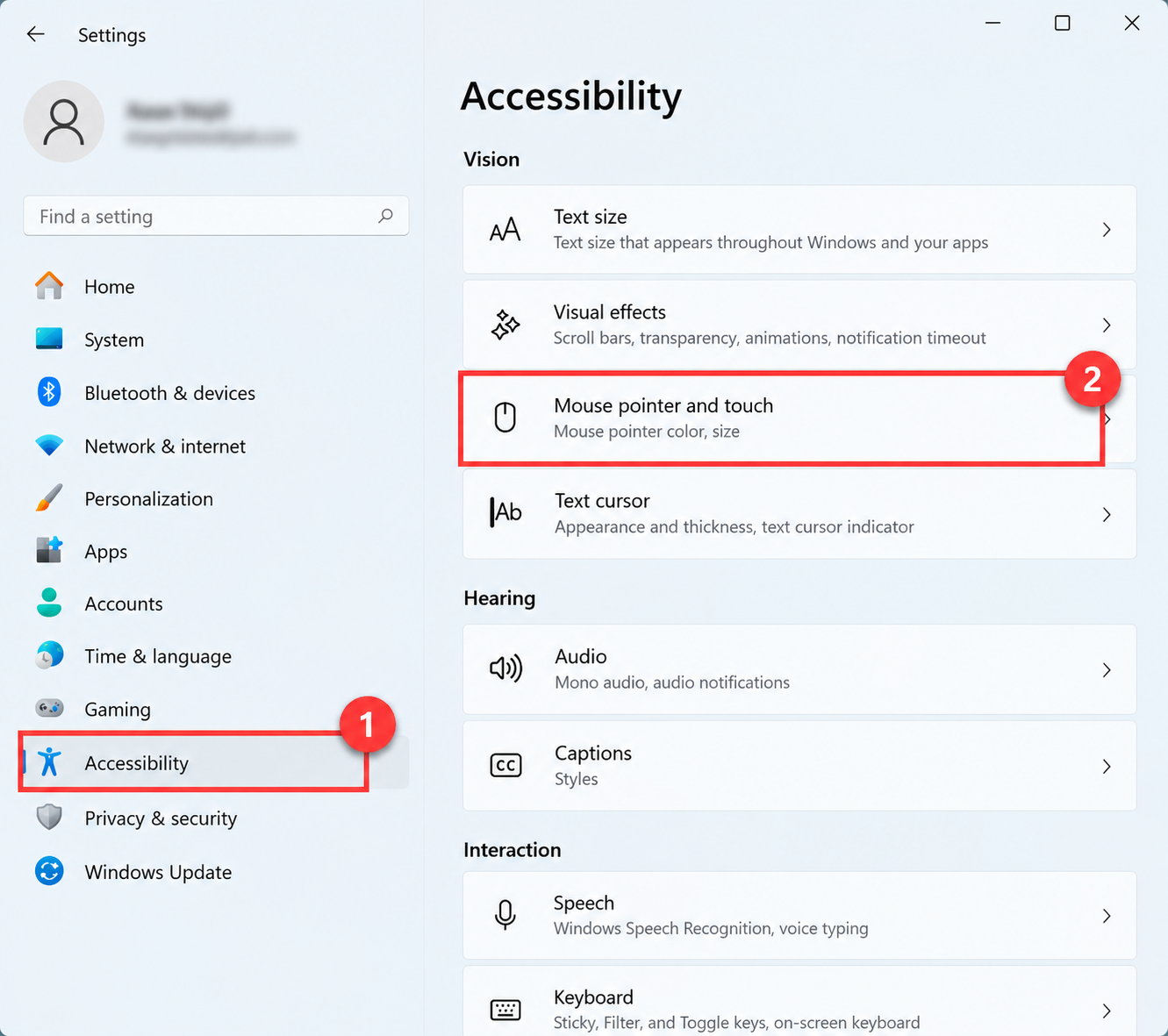Open Audio settings

click(799, 669)
